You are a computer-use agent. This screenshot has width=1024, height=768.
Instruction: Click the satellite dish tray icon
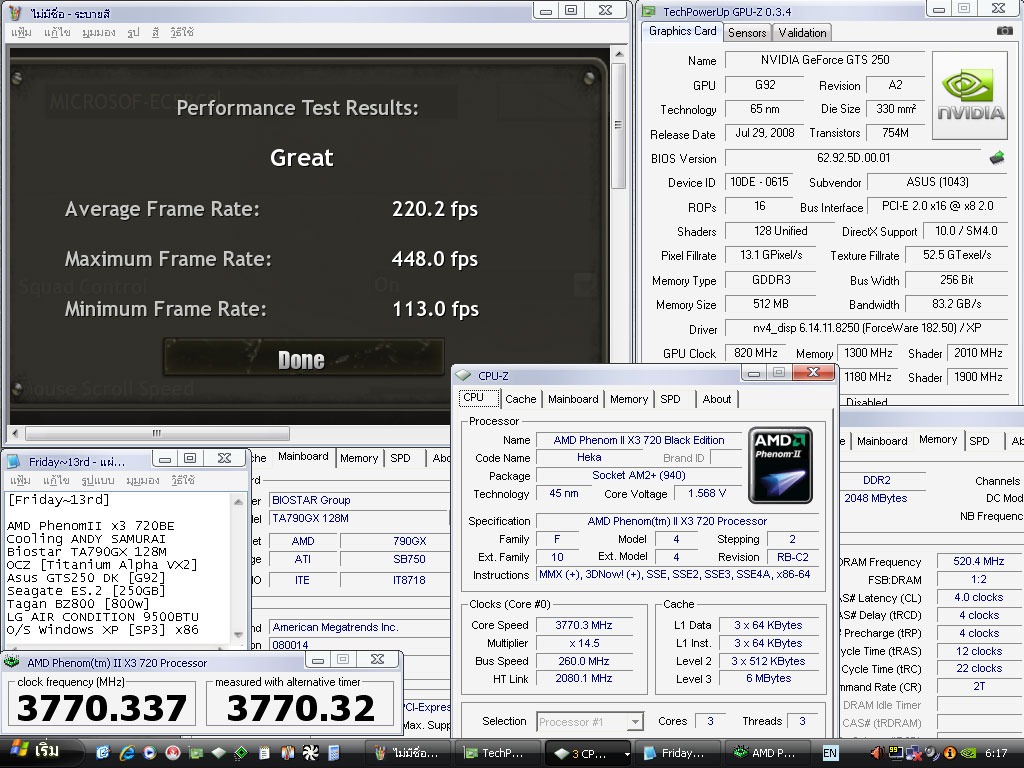tap(931, 753)
